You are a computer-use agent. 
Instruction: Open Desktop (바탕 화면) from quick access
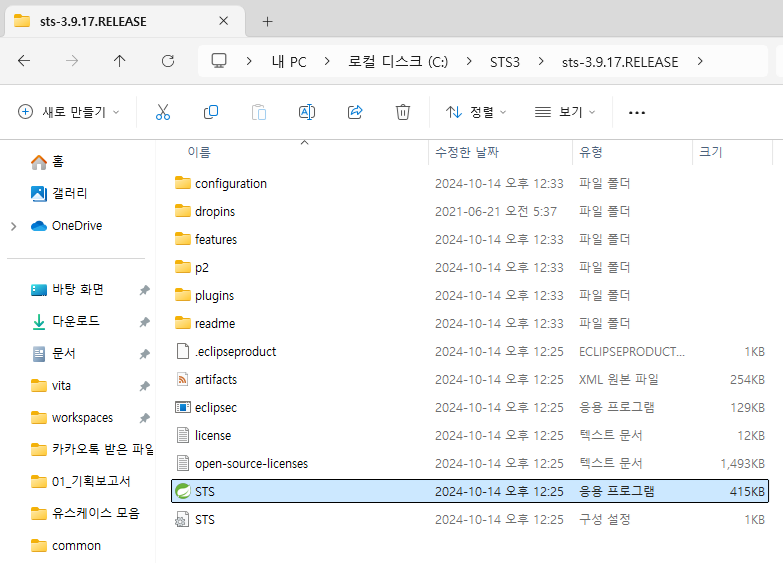tap(67, 290)
